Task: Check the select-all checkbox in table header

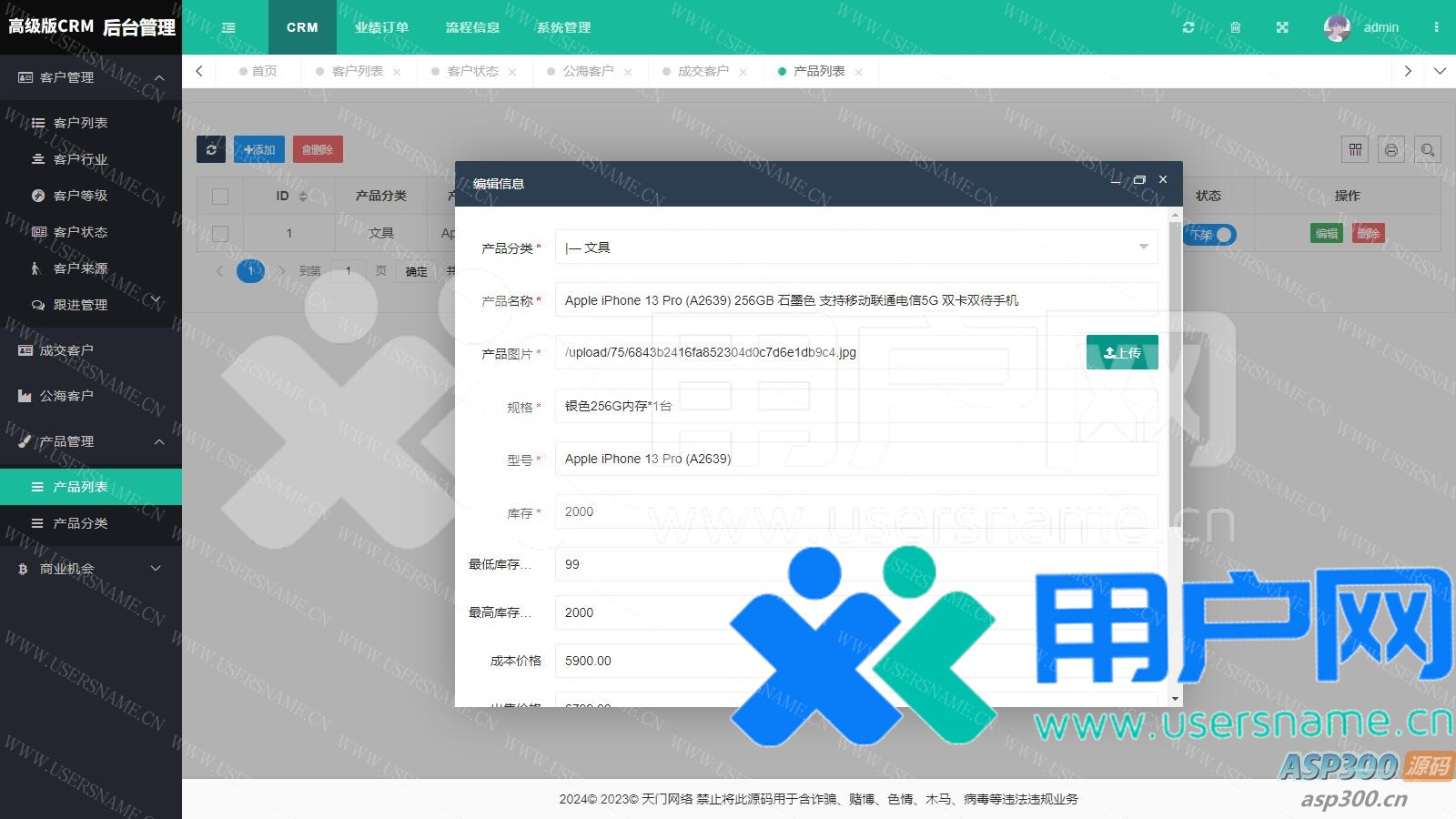Action: [x=220, y=197]
